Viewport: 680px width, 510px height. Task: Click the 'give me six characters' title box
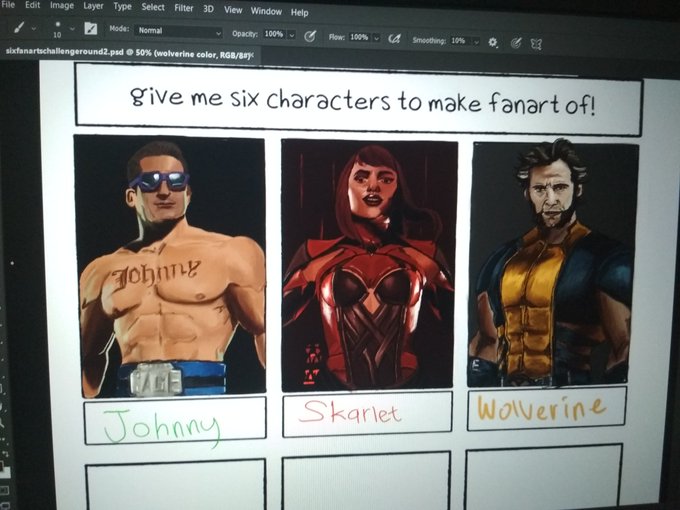coord(358,100)
